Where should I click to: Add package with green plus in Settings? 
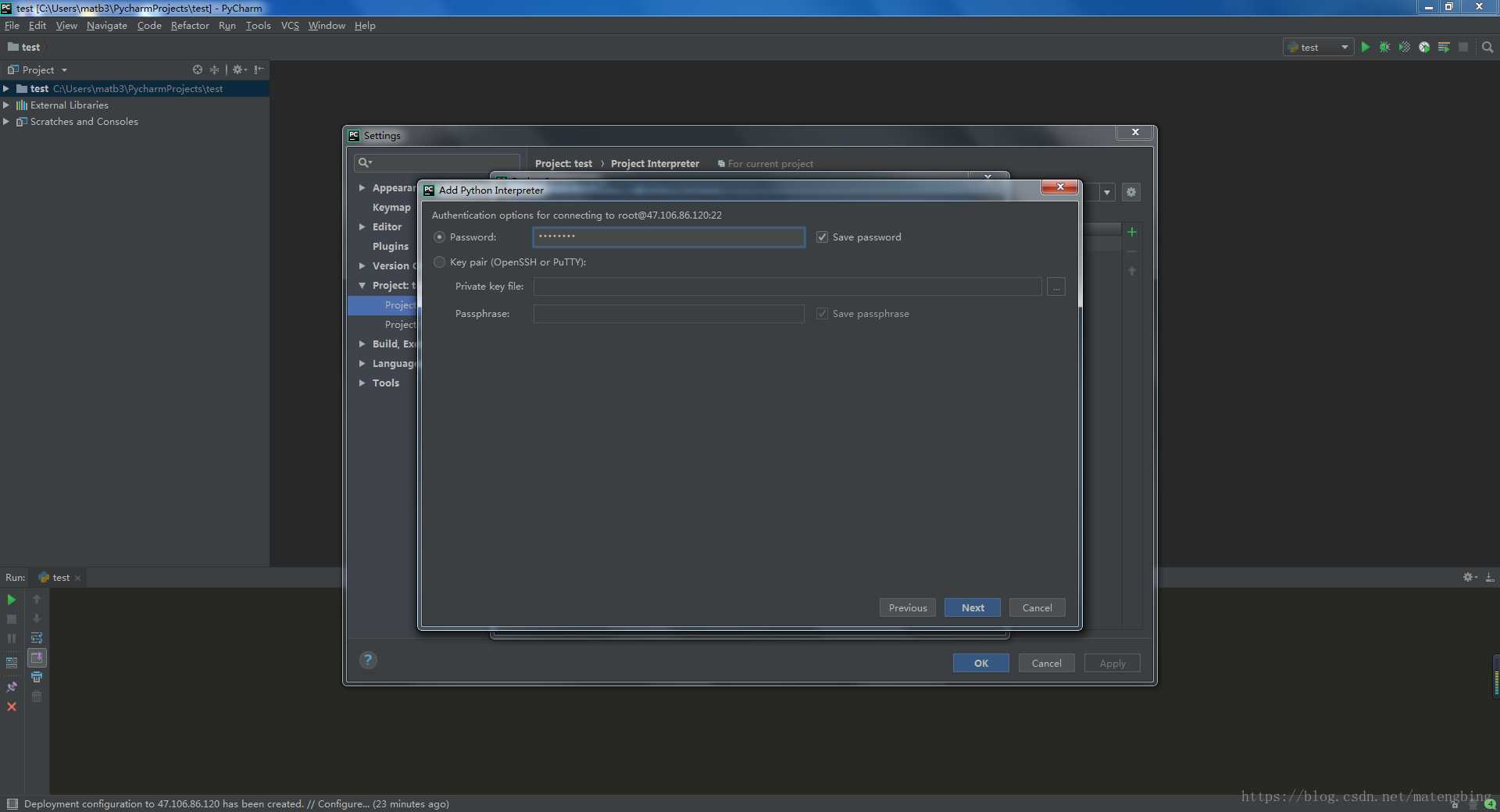point(1132,232)
